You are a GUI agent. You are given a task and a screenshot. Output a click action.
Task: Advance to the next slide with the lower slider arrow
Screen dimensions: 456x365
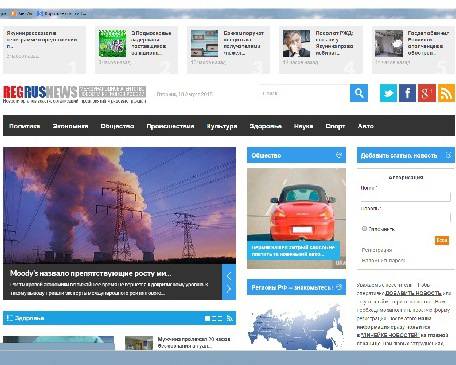pos(229,289)
